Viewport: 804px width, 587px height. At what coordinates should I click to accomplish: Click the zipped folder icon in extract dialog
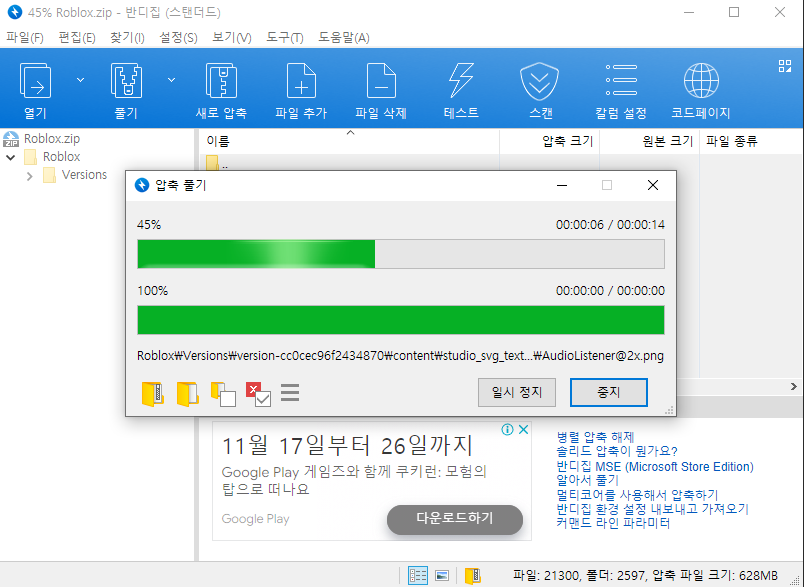153,394
